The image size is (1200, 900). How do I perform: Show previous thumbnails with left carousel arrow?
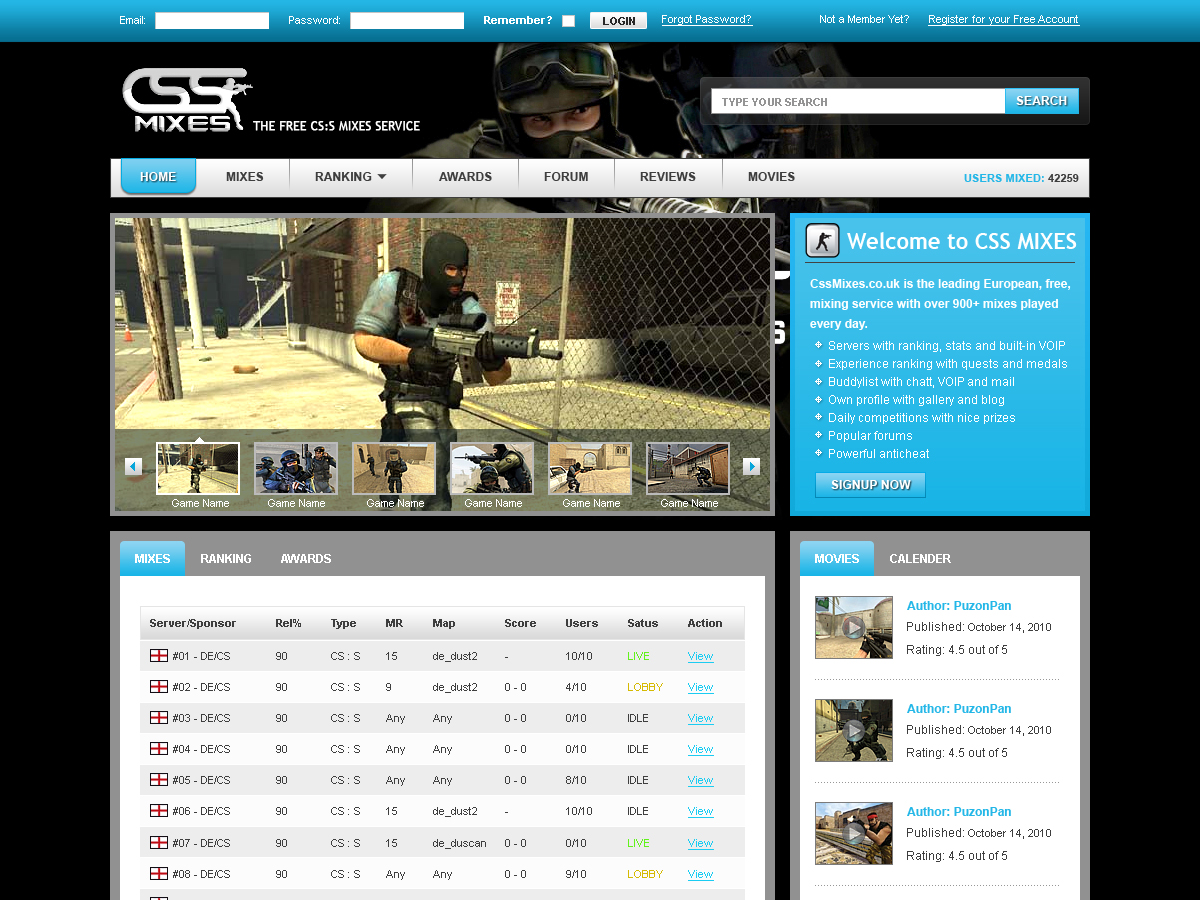(133, 466)
